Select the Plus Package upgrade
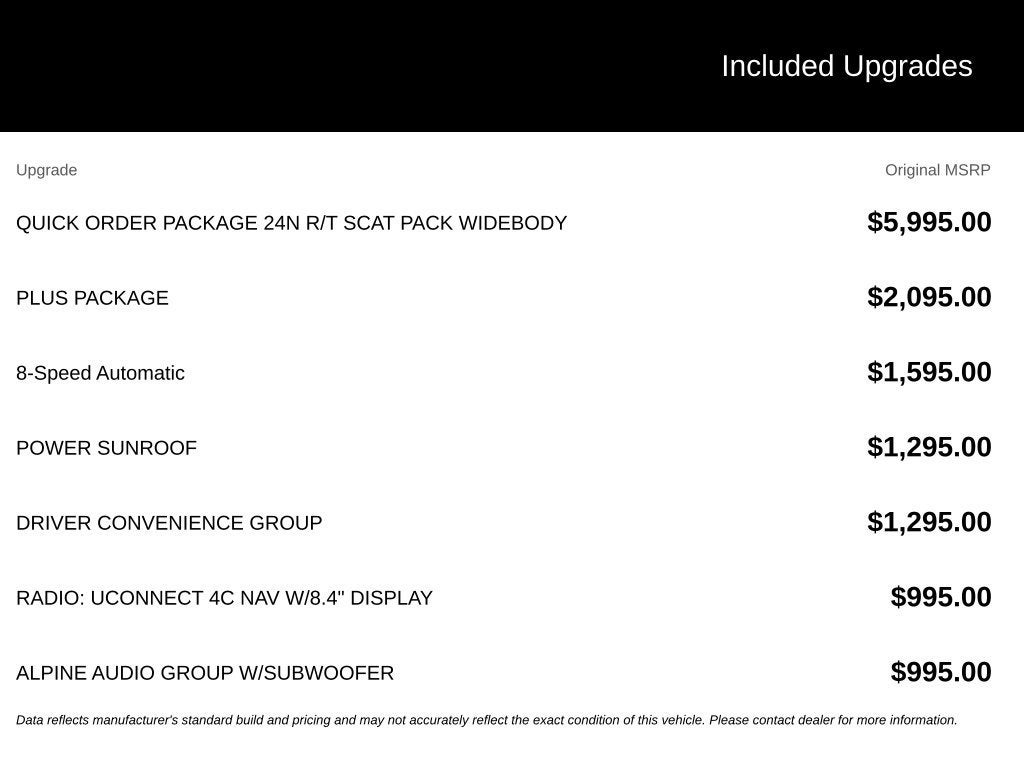This screenshot has width=1024, height=768. click(x=92, y=298)
